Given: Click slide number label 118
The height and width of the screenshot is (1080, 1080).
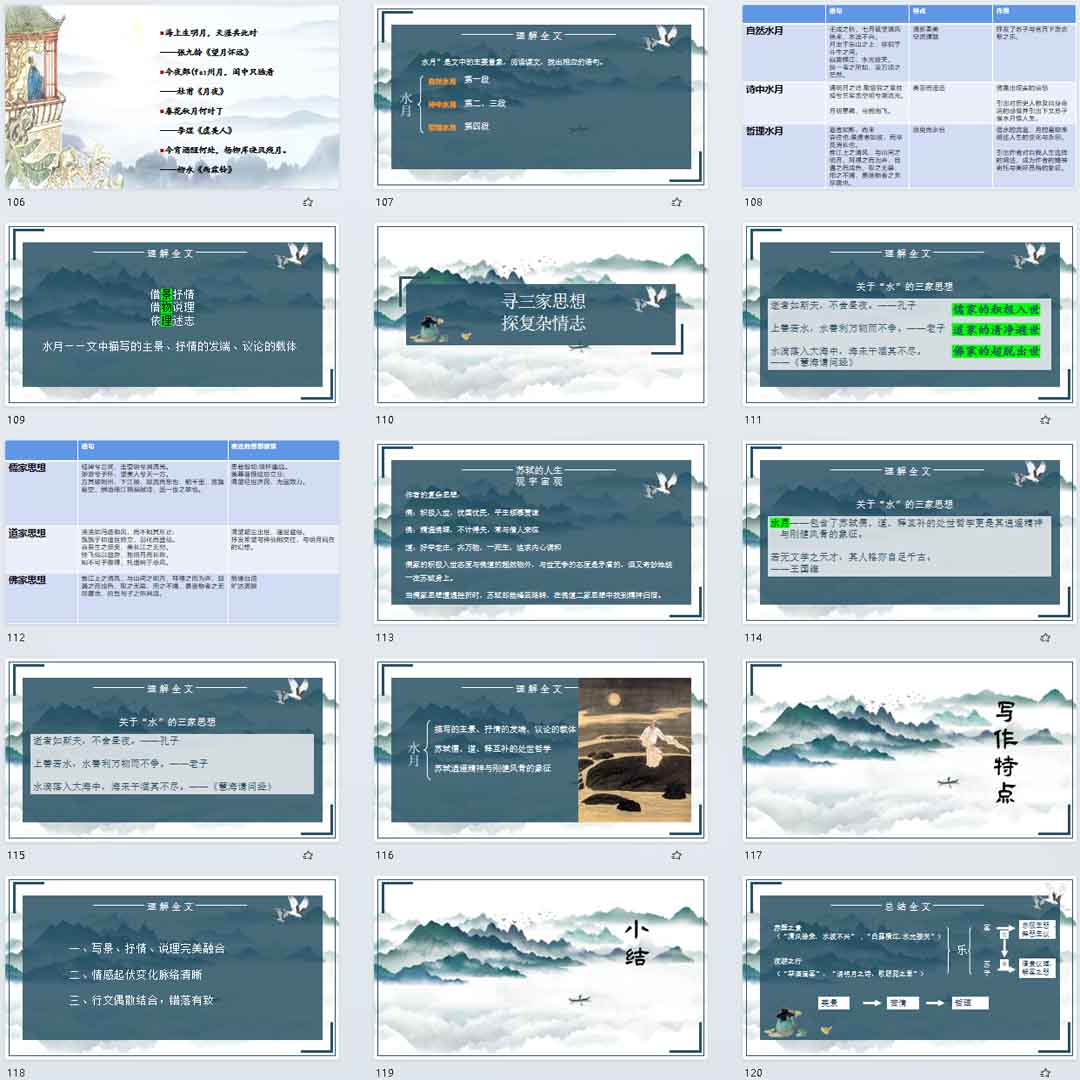Looking at the screenshot, I should point(16,1072).
